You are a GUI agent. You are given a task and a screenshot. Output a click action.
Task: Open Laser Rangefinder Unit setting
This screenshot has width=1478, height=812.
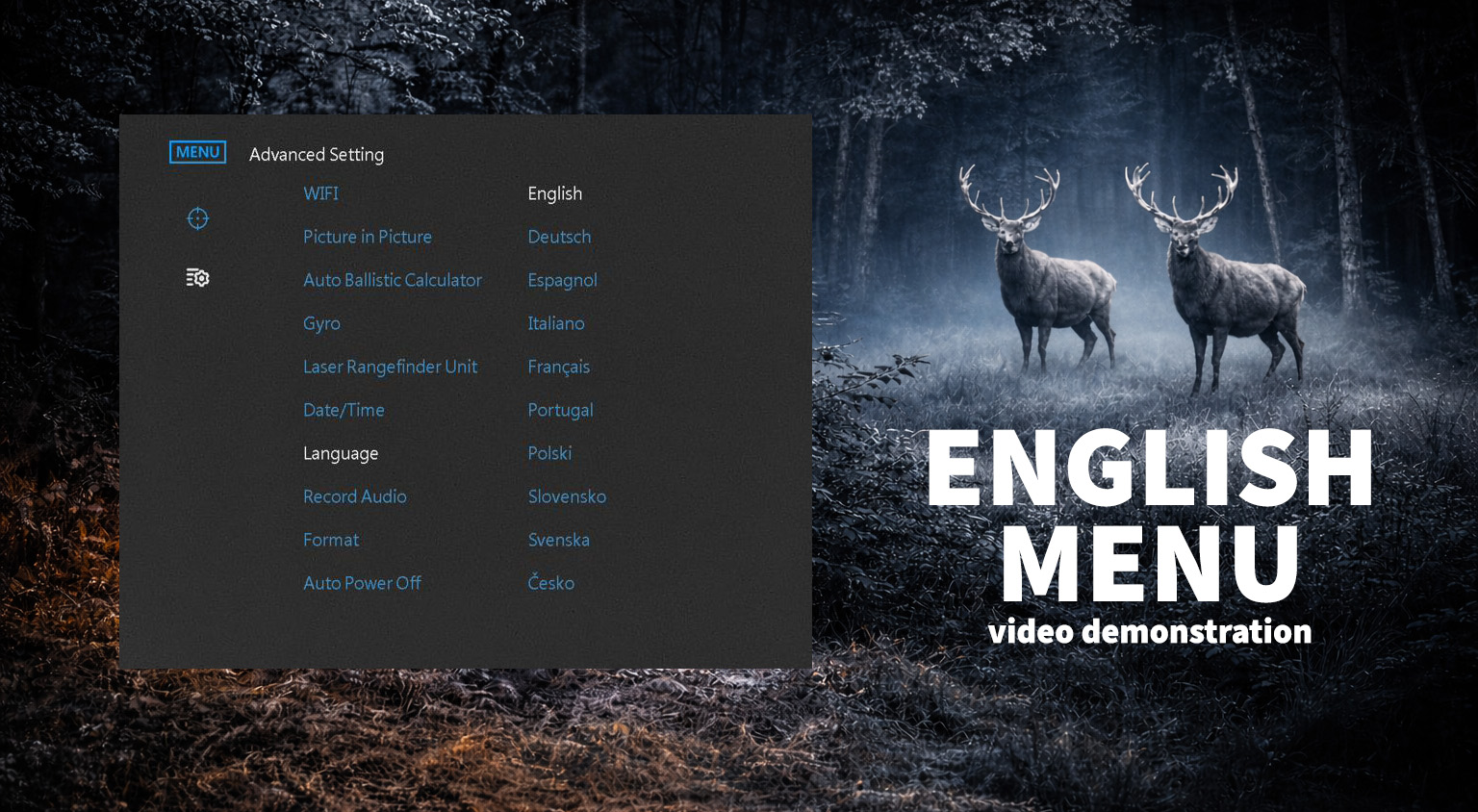[390, 367]
